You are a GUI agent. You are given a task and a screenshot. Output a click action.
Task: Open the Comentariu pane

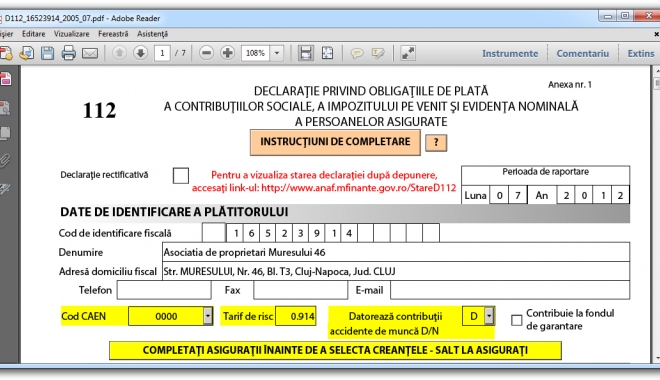pyautogui.click(x=583, y=53)
